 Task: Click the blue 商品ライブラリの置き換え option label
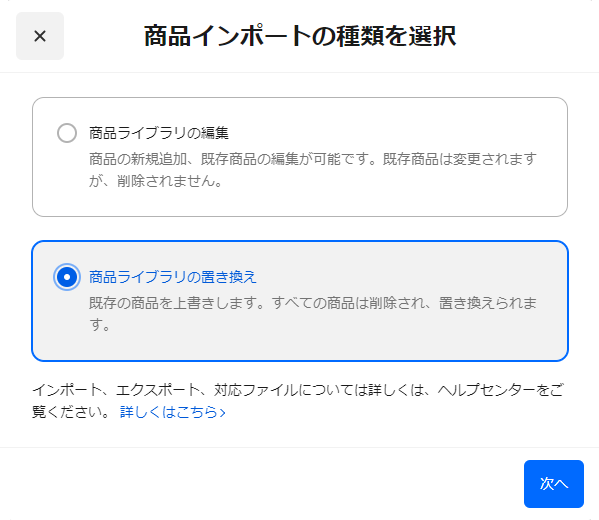point(173,277)
